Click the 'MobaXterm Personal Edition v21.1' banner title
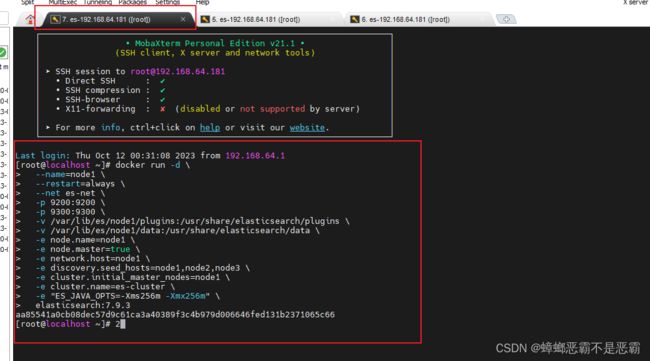Viewport: 650px width, 361px height. pos(215,43)
